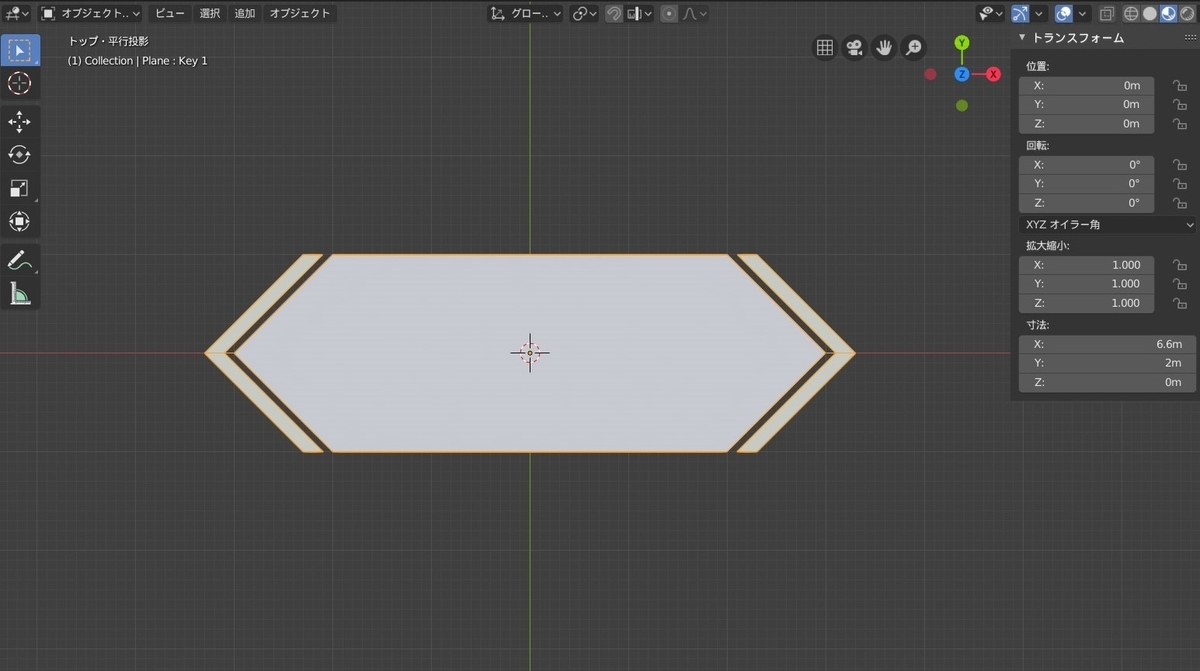Toggle snapping magnet icon
Viewport: 1200px width, 671px height.
coord(614,14)
